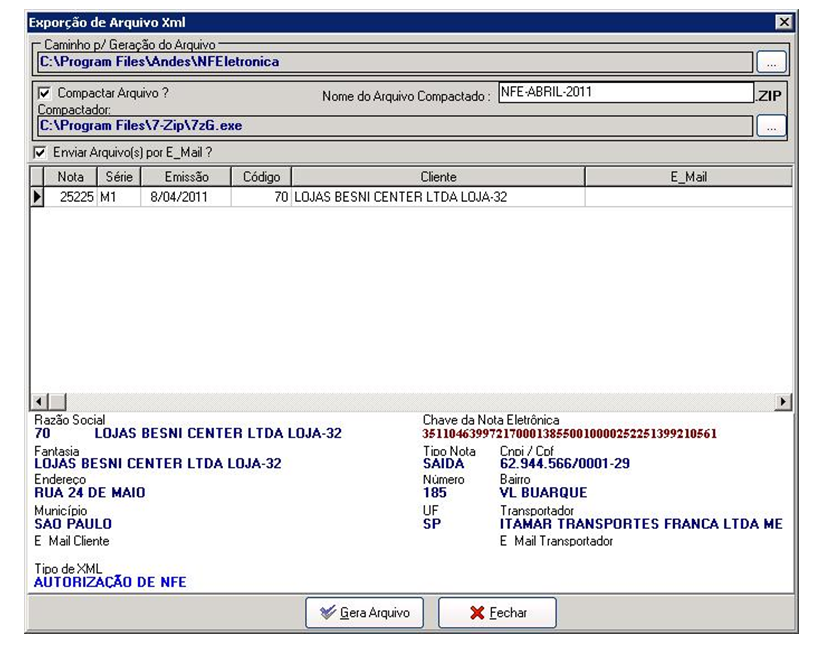The width and height of the screenshot is (833, 649).
Task: Click the VL BUARQUE bairro text
Action: point(543,493)
